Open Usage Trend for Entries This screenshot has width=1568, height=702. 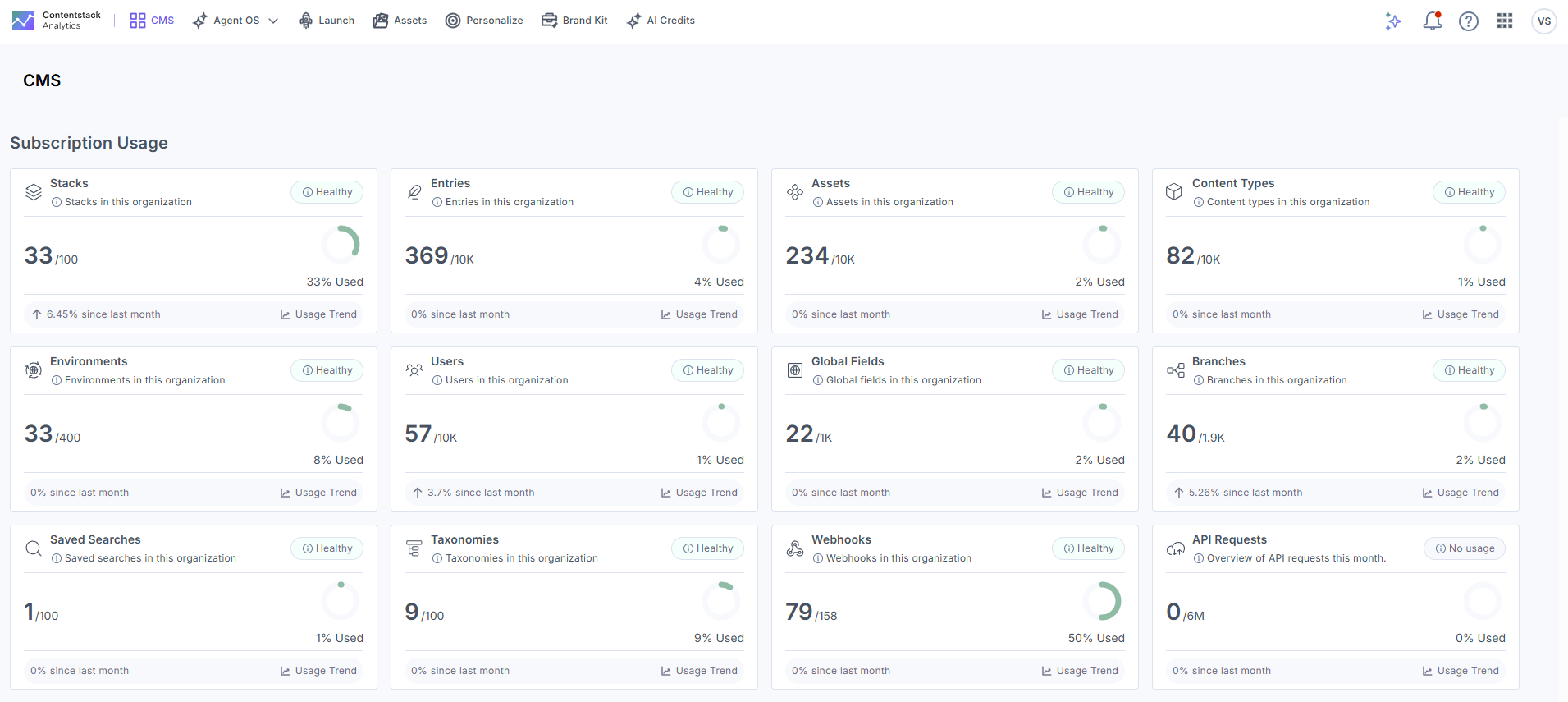tap(699, 314)
